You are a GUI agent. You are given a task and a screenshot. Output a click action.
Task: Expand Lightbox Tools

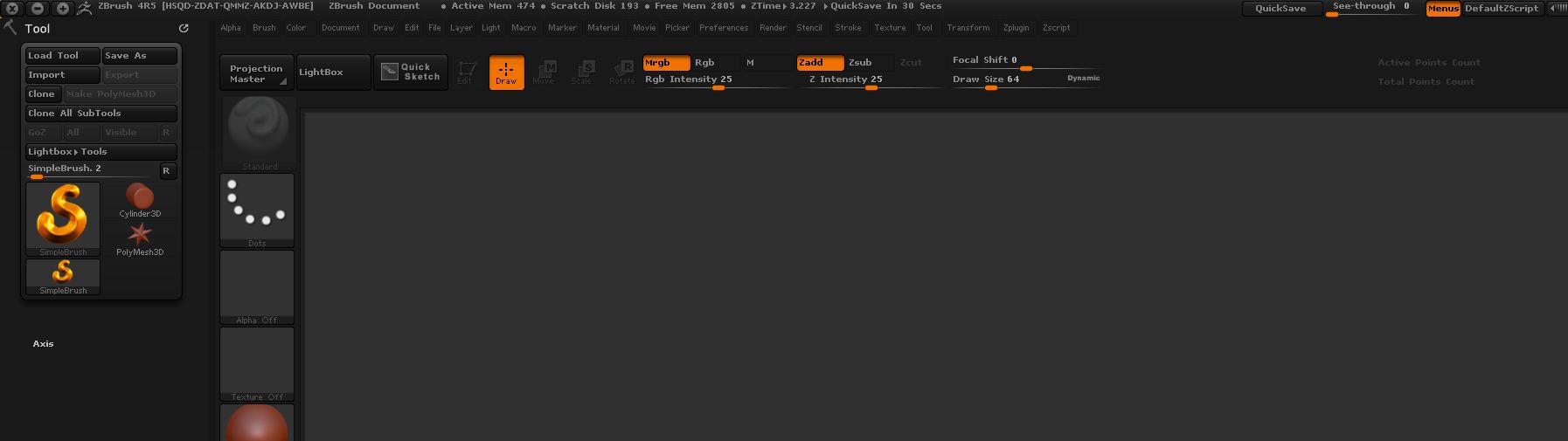click(x=101, y=152)
